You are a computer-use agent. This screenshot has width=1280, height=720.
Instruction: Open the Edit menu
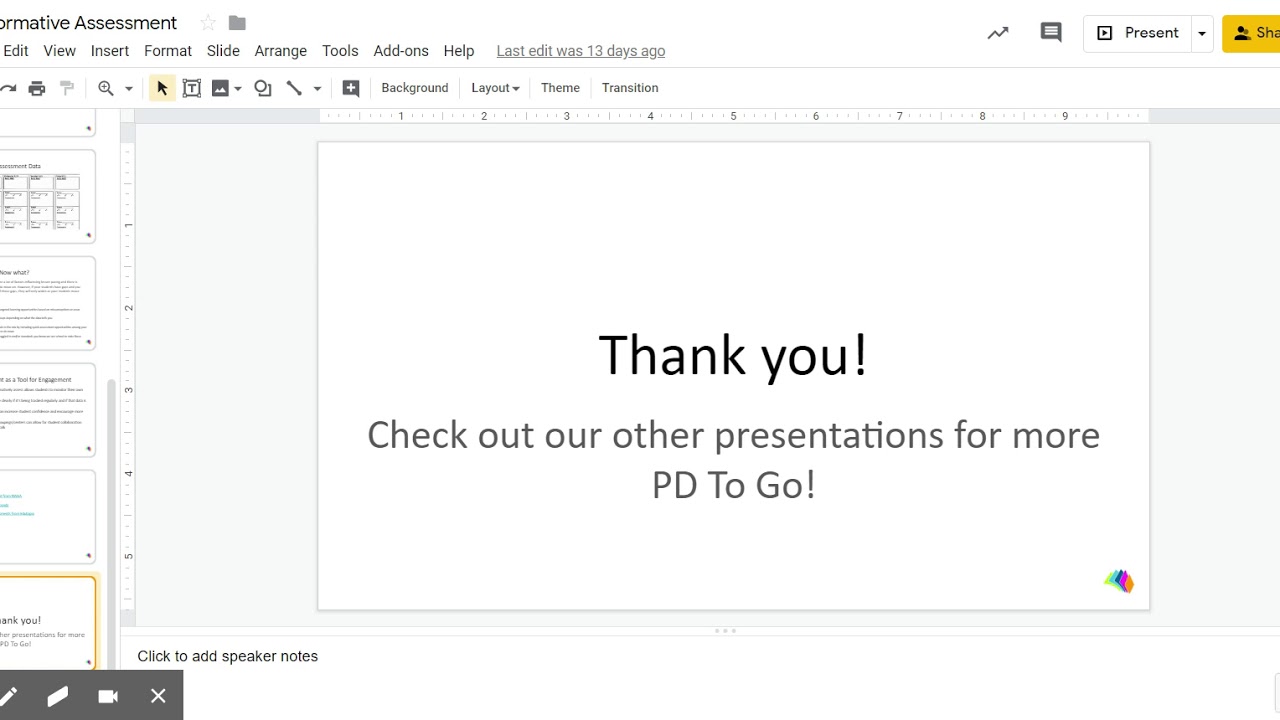point(15,51)
